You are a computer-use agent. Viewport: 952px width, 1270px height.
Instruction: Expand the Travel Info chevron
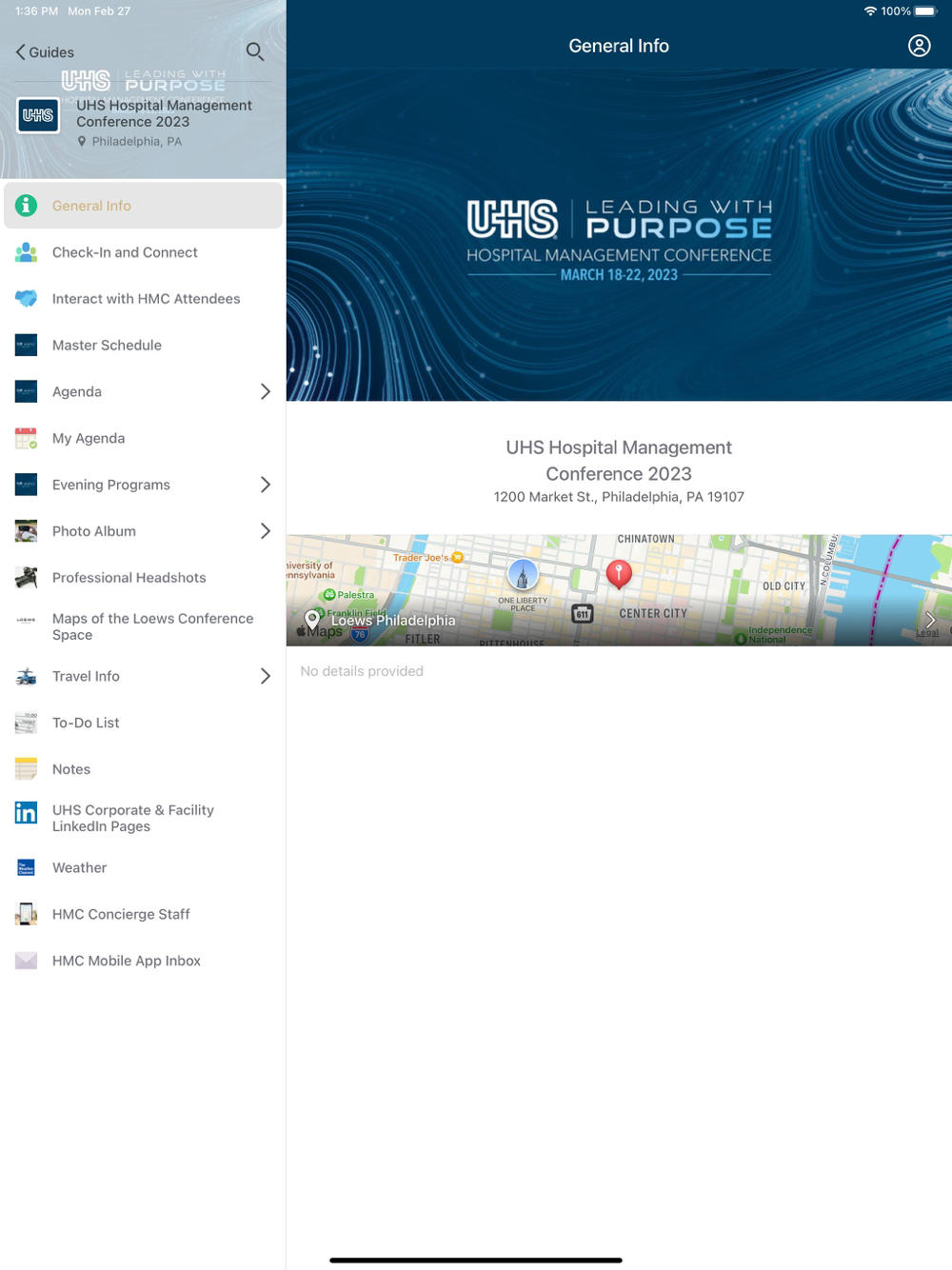[x=266, y=676]
